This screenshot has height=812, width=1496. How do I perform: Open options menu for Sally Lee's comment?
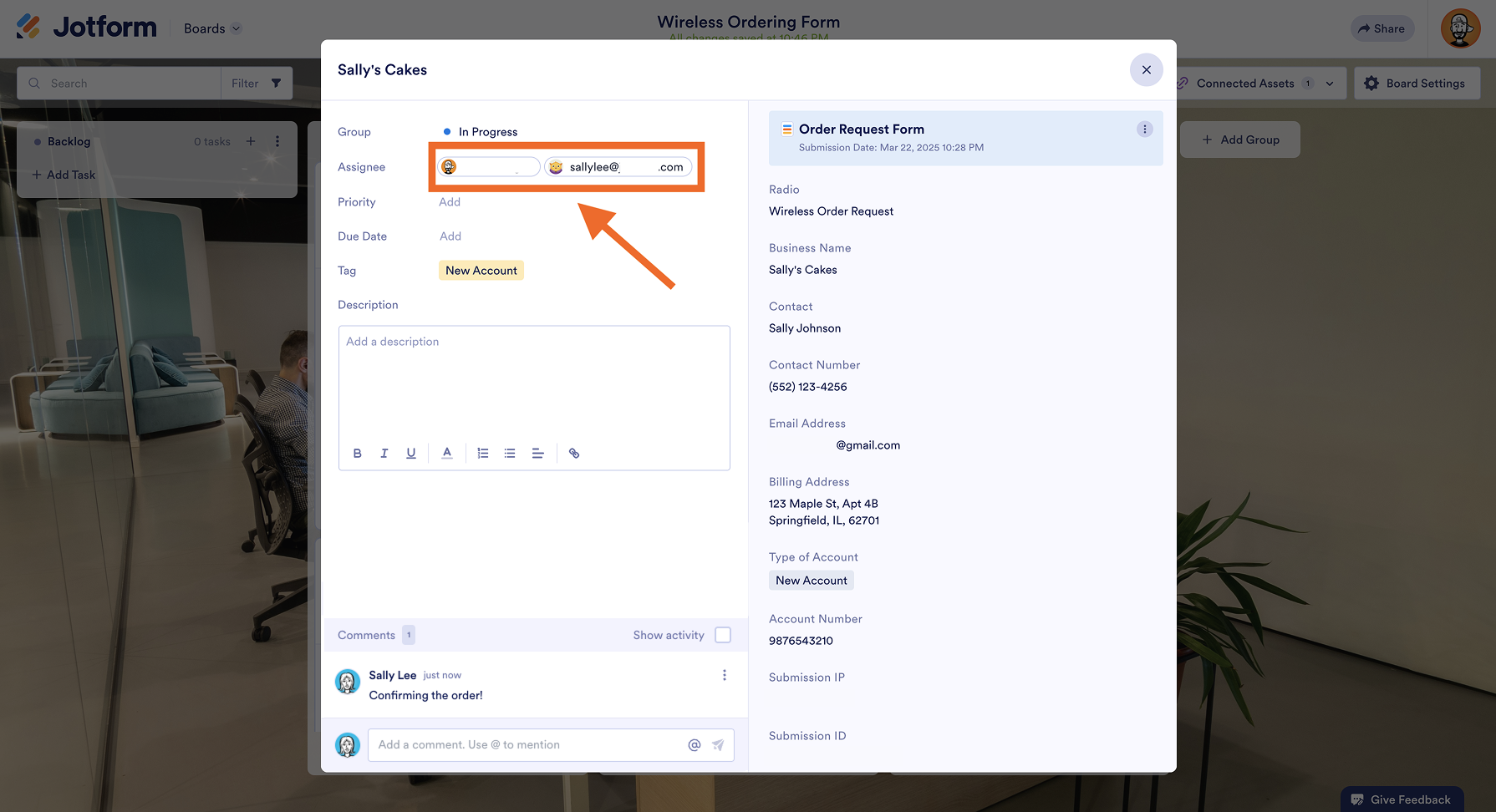pyautogui.click(x=725, y=675)
